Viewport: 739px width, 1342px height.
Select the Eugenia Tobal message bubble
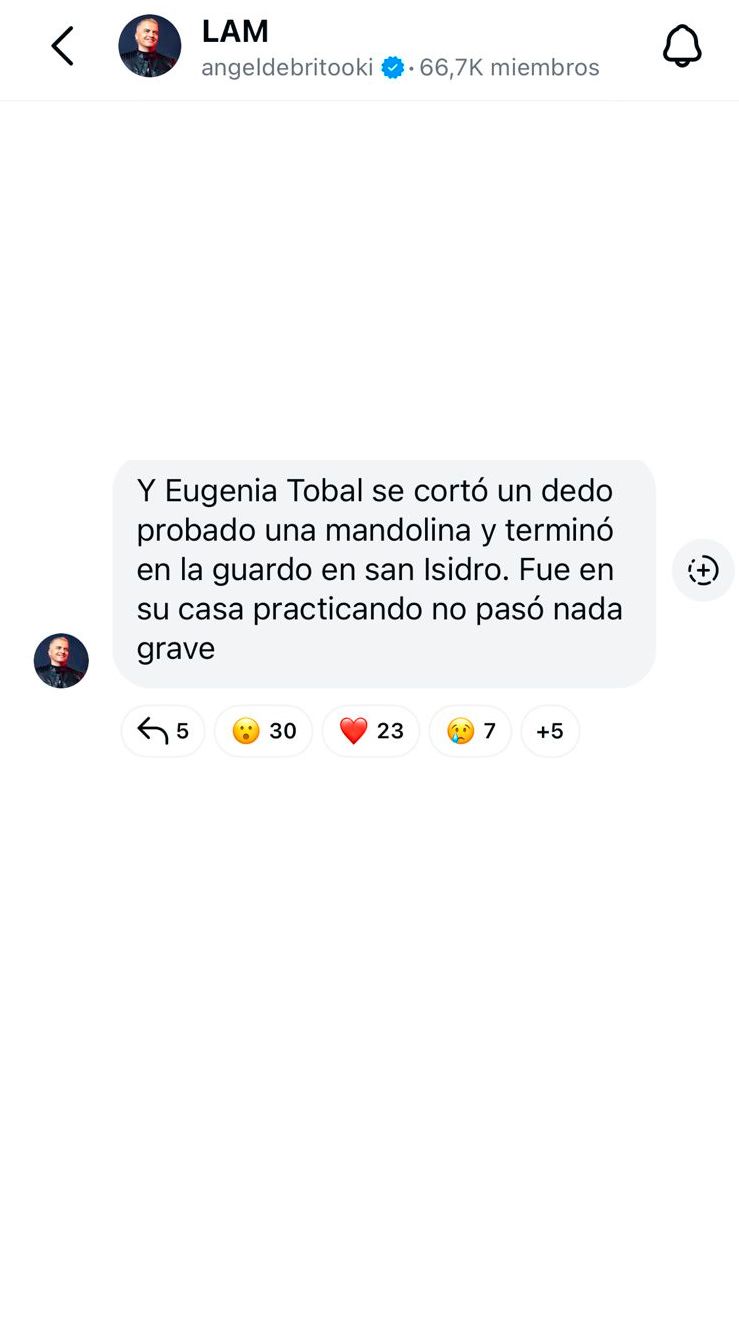pyautogui.click(x=384, y=573)
